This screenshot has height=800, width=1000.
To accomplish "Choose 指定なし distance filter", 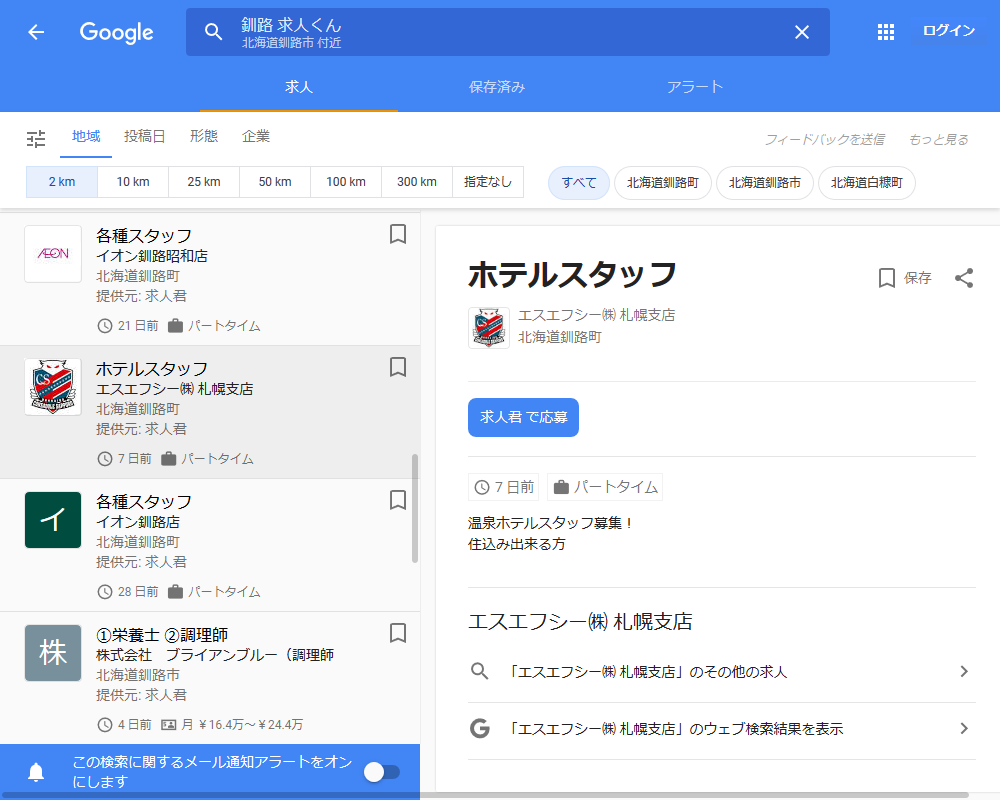I will [488, 182].
